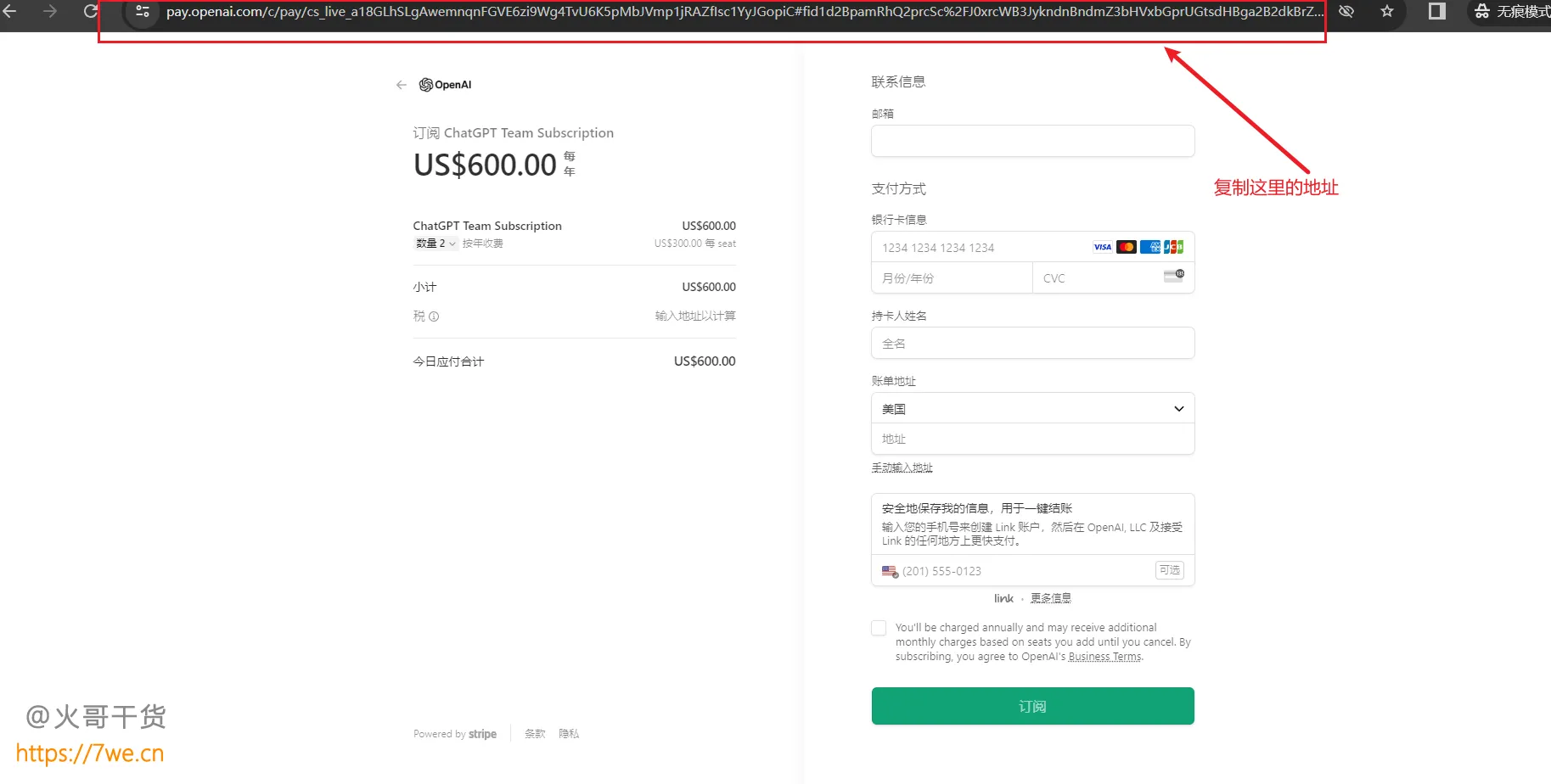Check the annual charge agreement checkbox
Screen dimensions: 1551x784
pyautogui.click(x=879, y=628)
